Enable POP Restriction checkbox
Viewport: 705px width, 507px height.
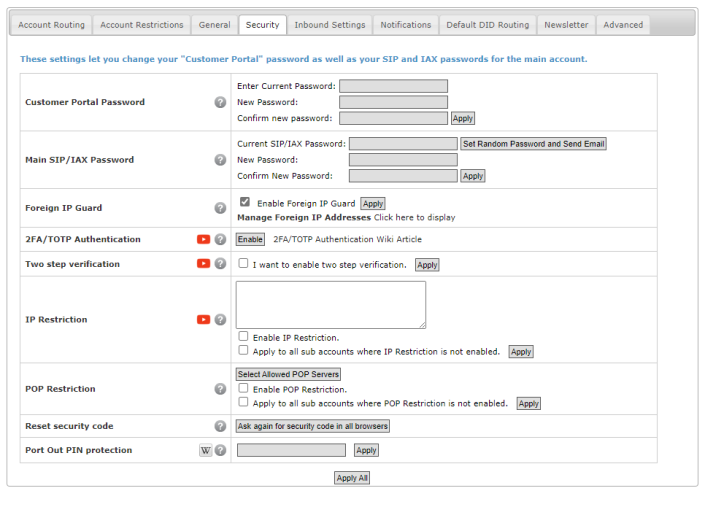coord(244,389)
